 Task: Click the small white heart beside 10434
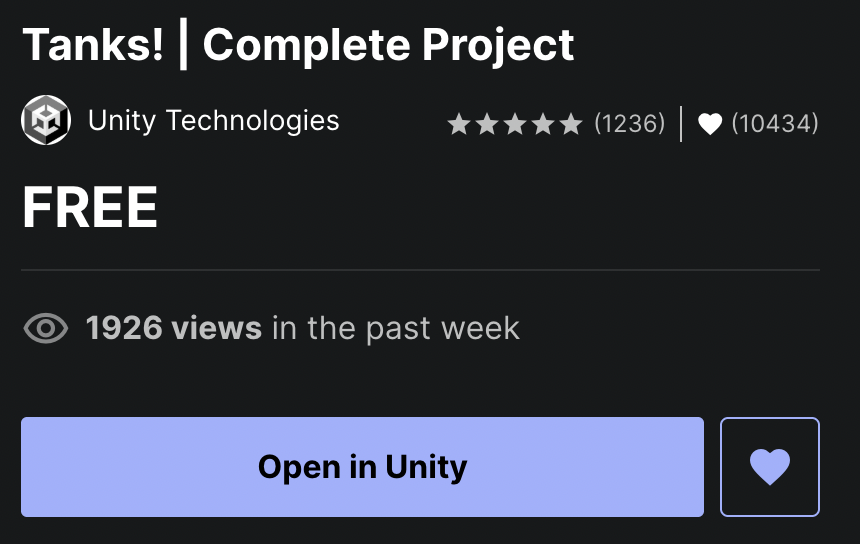point(710,124)
